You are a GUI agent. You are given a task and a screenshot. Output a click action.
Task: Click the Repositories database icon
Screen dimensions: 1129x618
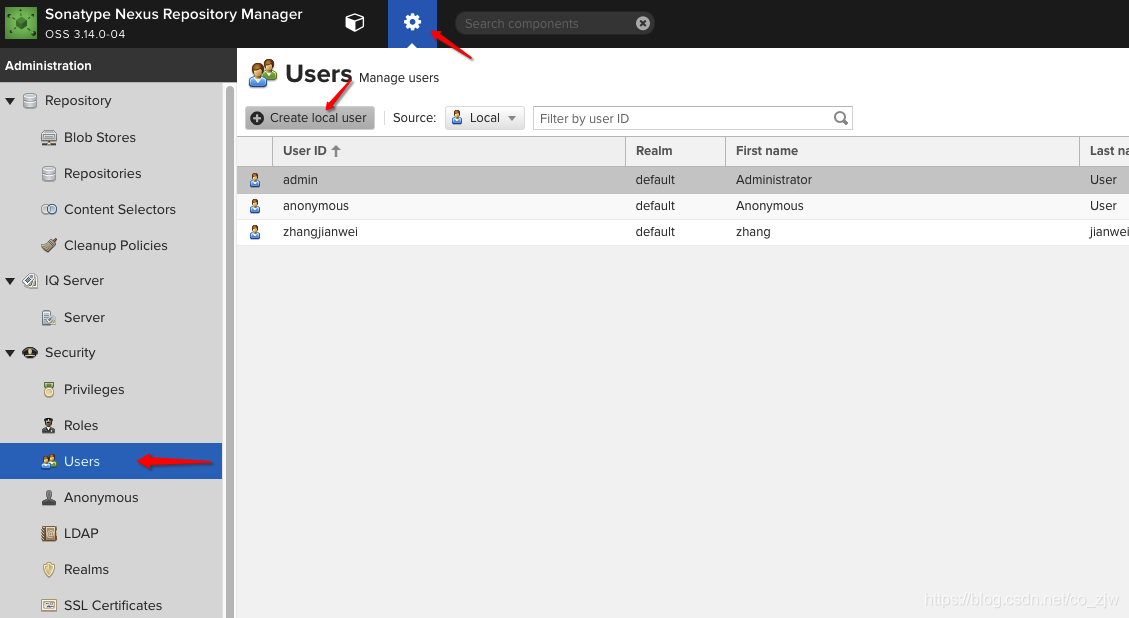(49, 174)
